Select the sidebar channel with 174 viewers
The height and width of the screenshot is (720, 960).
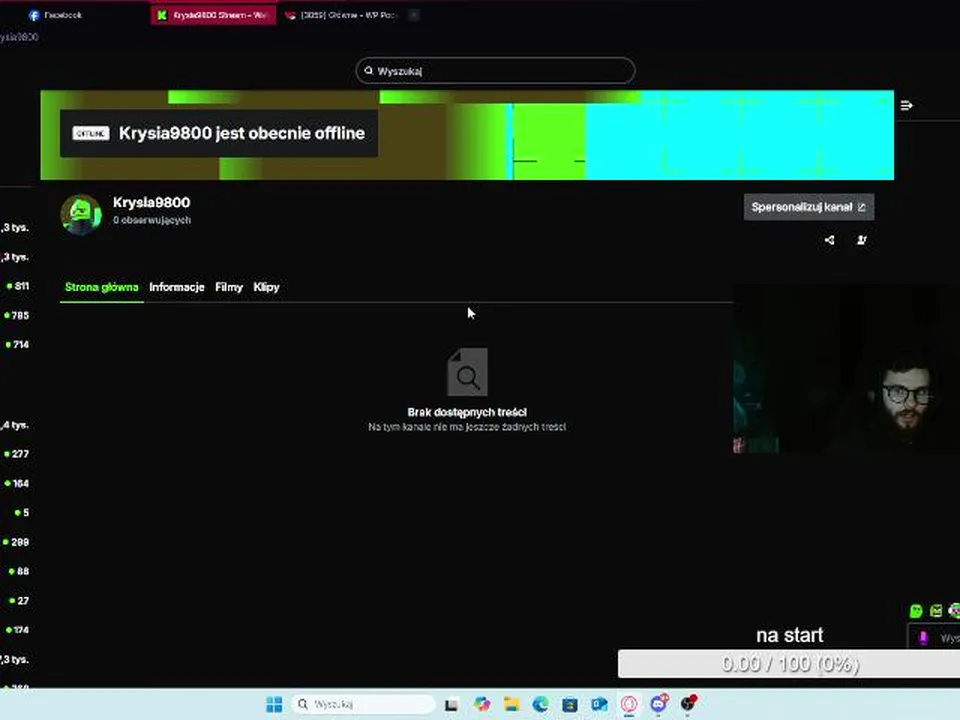(x=17, y=629)
